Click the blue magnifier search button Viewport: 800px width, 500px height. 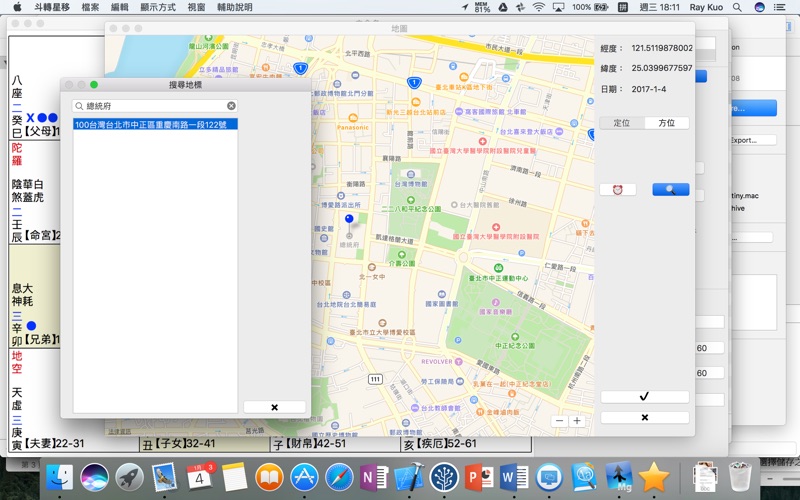click(x=670, y=189)
